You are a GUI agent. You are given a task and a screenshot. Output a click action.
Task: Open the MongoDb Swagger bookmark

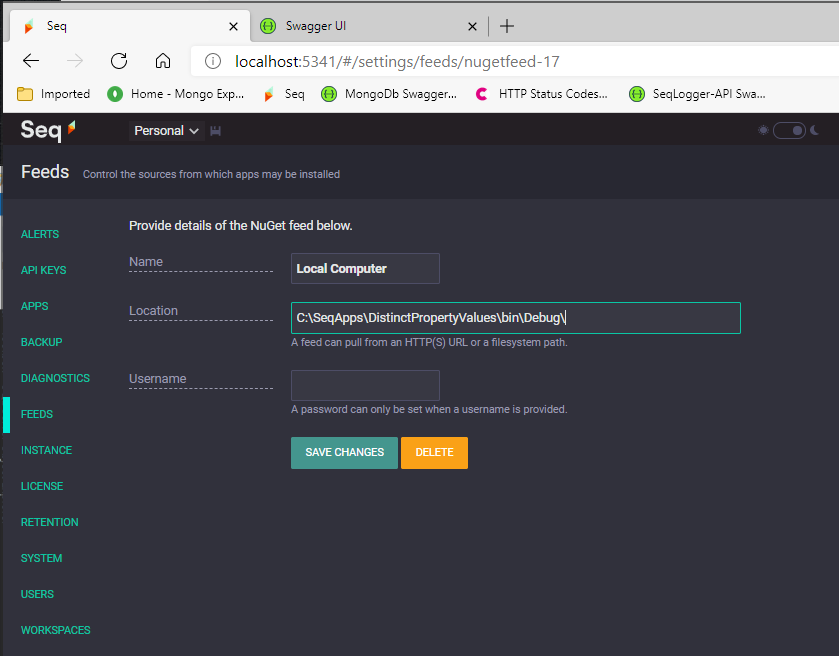[x=389, y=94]
